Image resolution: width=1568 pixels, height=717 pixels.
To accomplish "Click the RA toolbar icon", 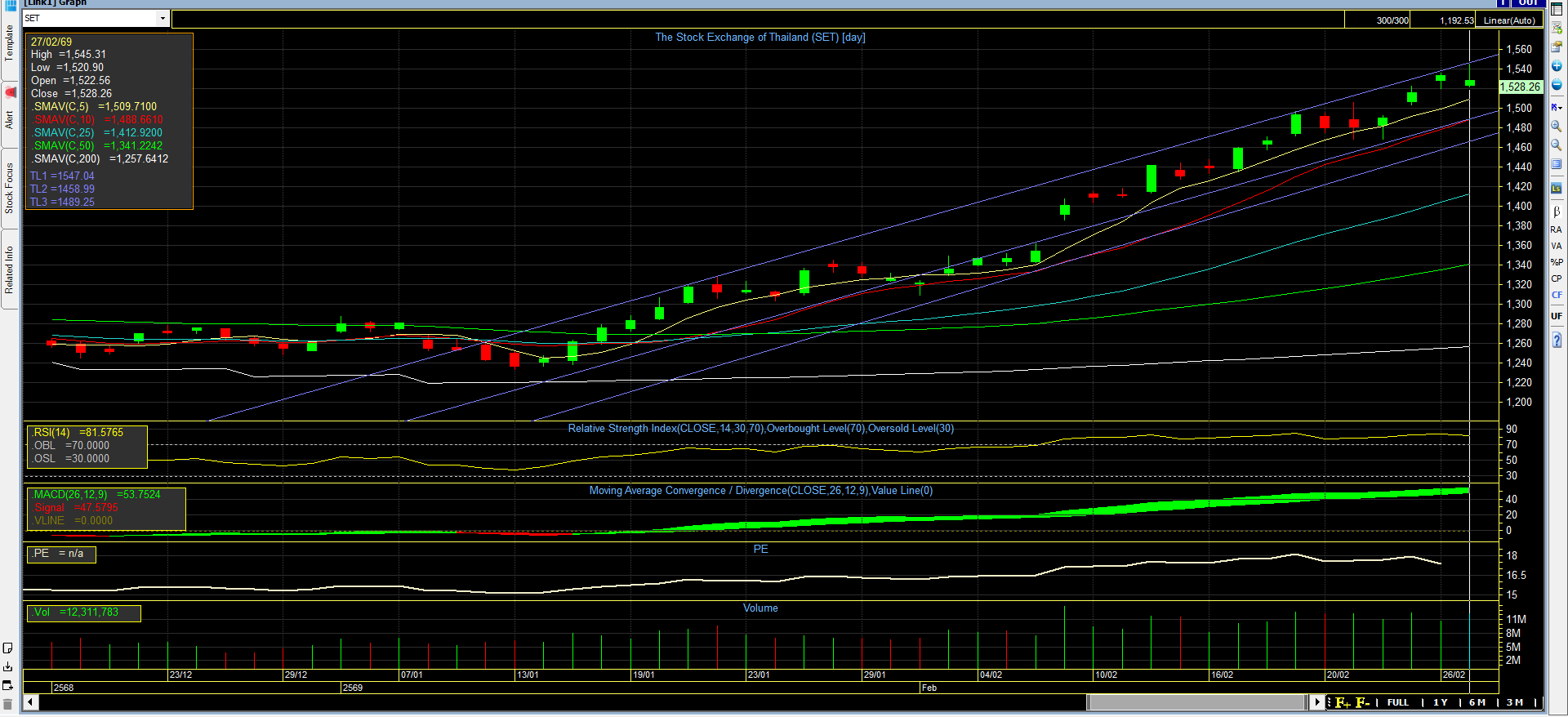I will pos(1557,229).
